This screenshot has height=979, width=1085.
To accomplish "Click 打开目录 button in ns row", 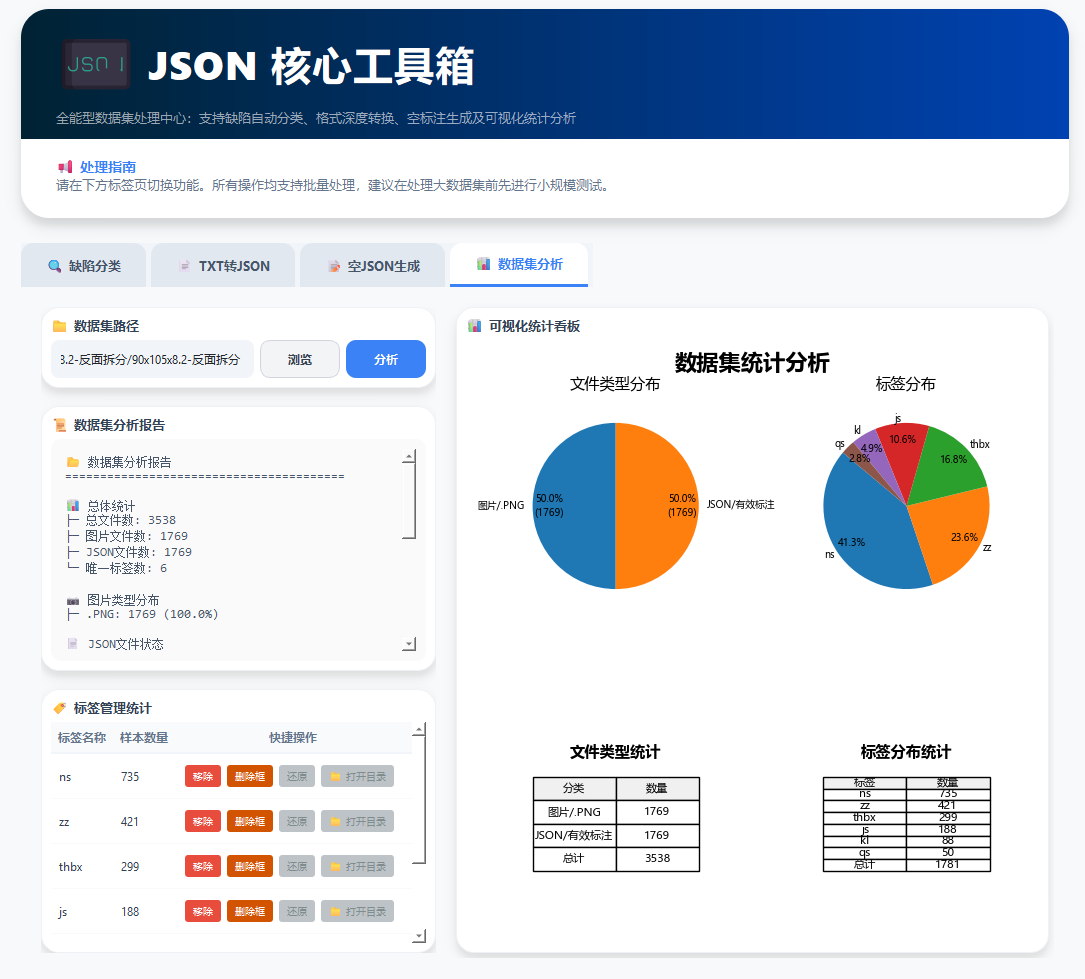I will pyautogui.click(x=358, y=776).
